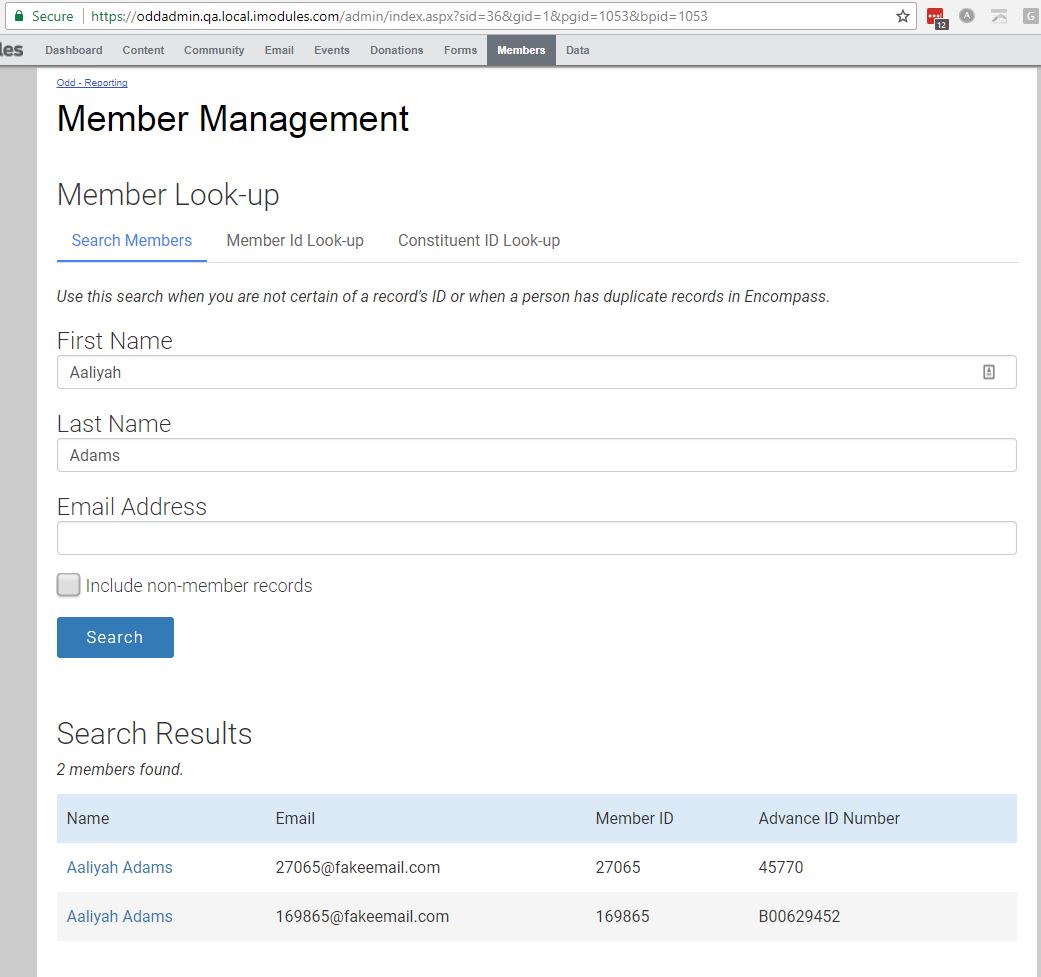1041x977 pixels.
Task: Switch to the Member Id Look-up tab
Action: tap(295, 240)
